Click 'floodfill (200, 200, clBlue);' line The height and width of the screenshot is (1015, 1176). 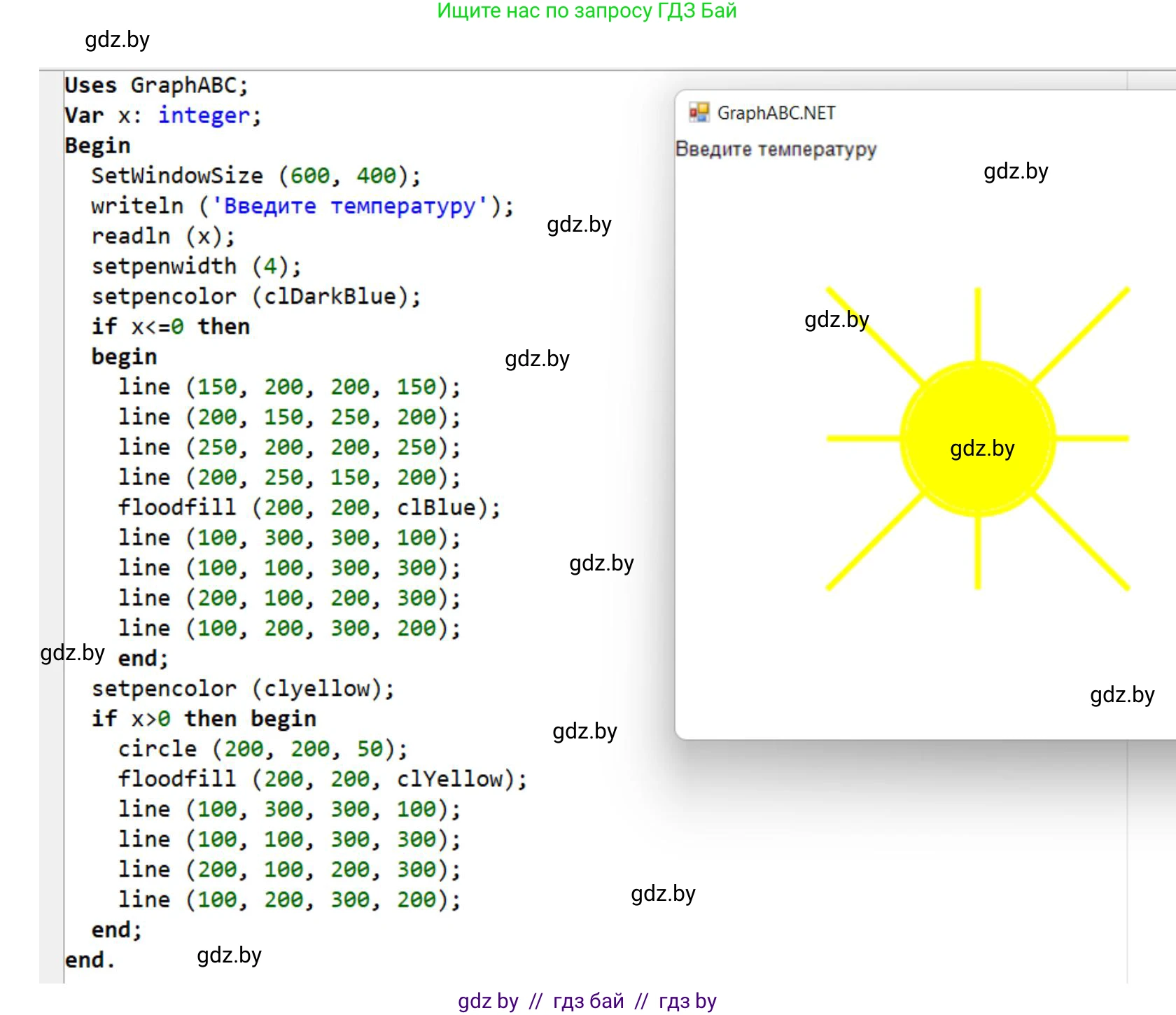(309, 507)
